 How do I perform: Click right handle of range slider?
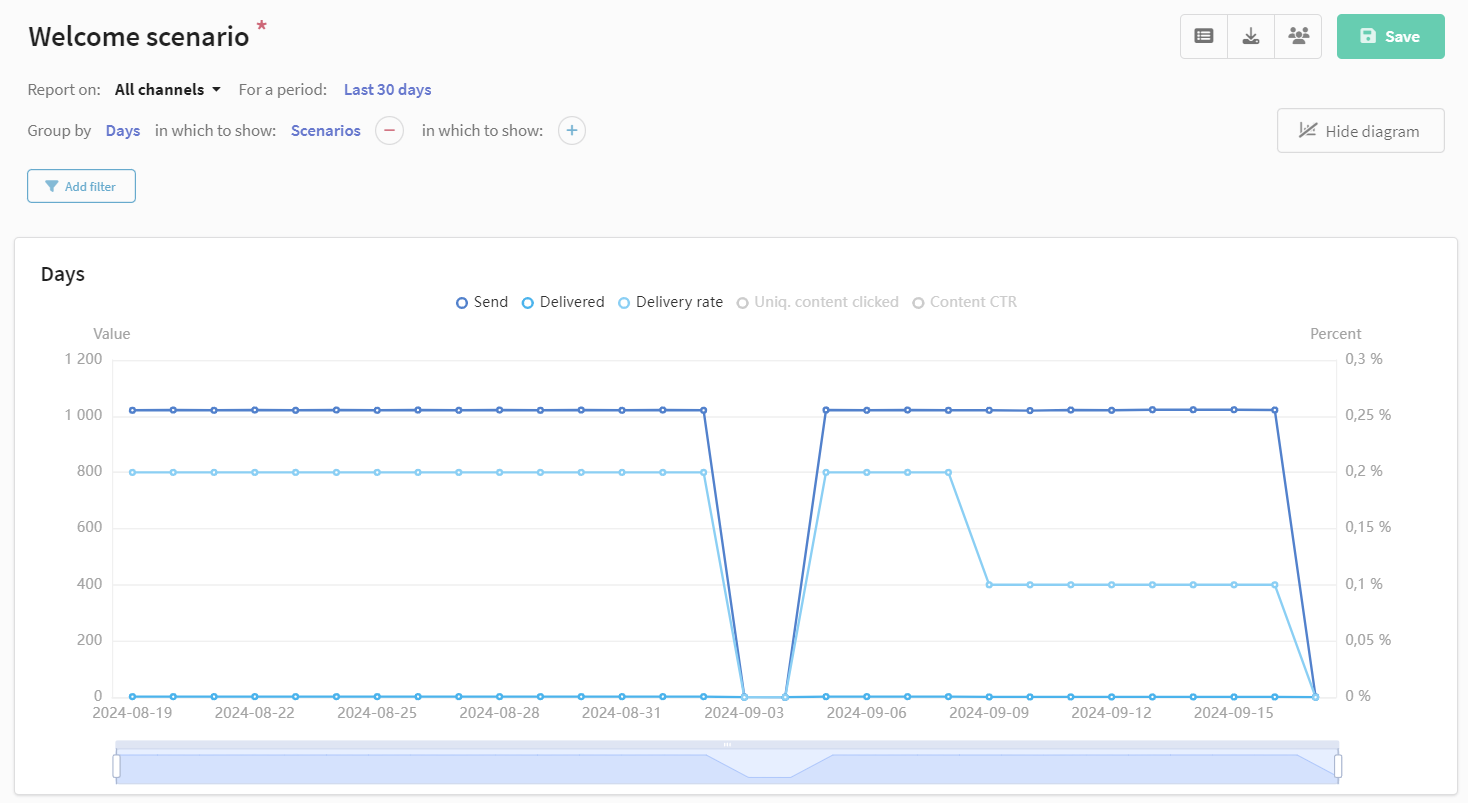(x=1338, y=766)
